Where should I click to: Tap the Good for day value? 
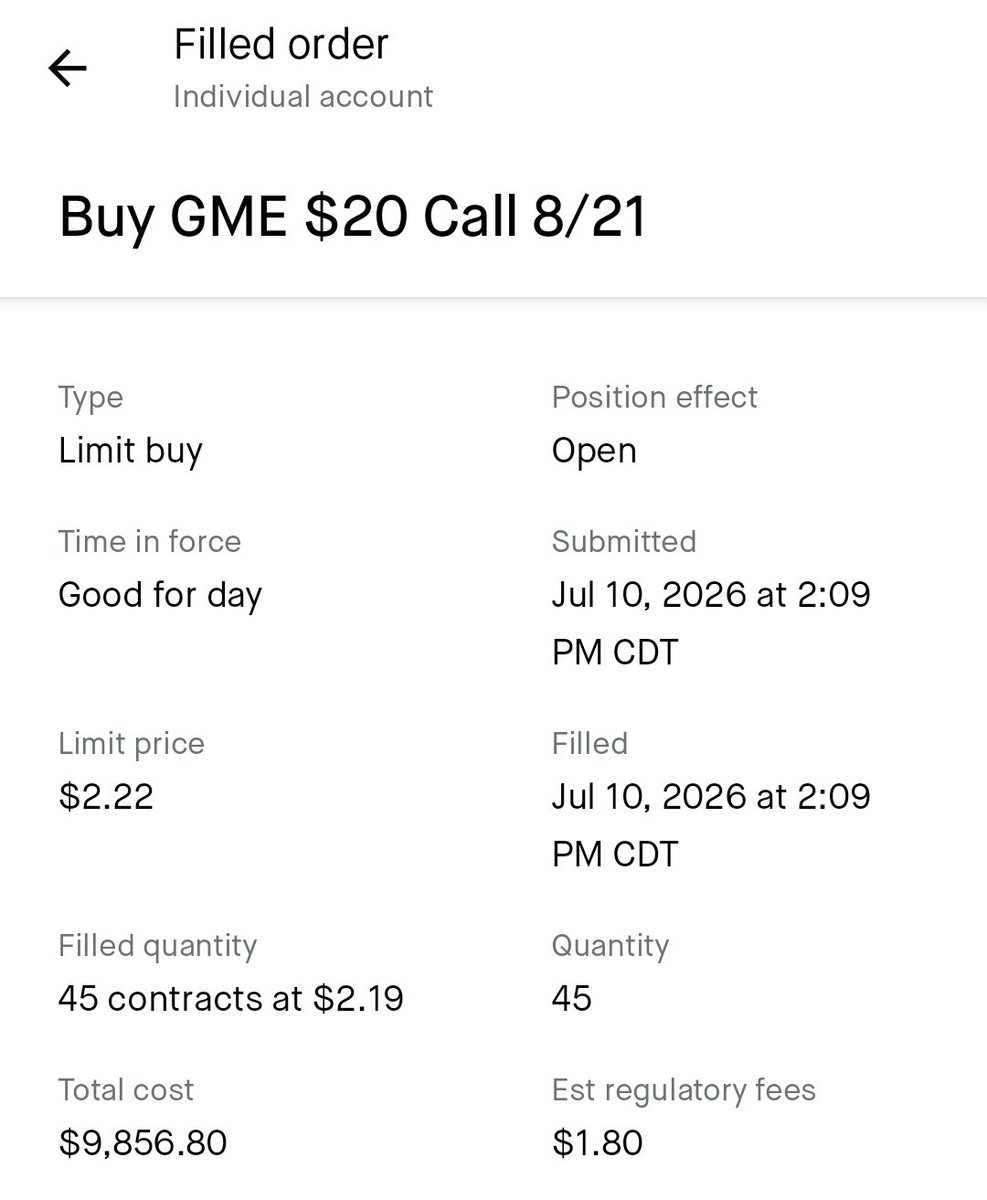(160, 595)
